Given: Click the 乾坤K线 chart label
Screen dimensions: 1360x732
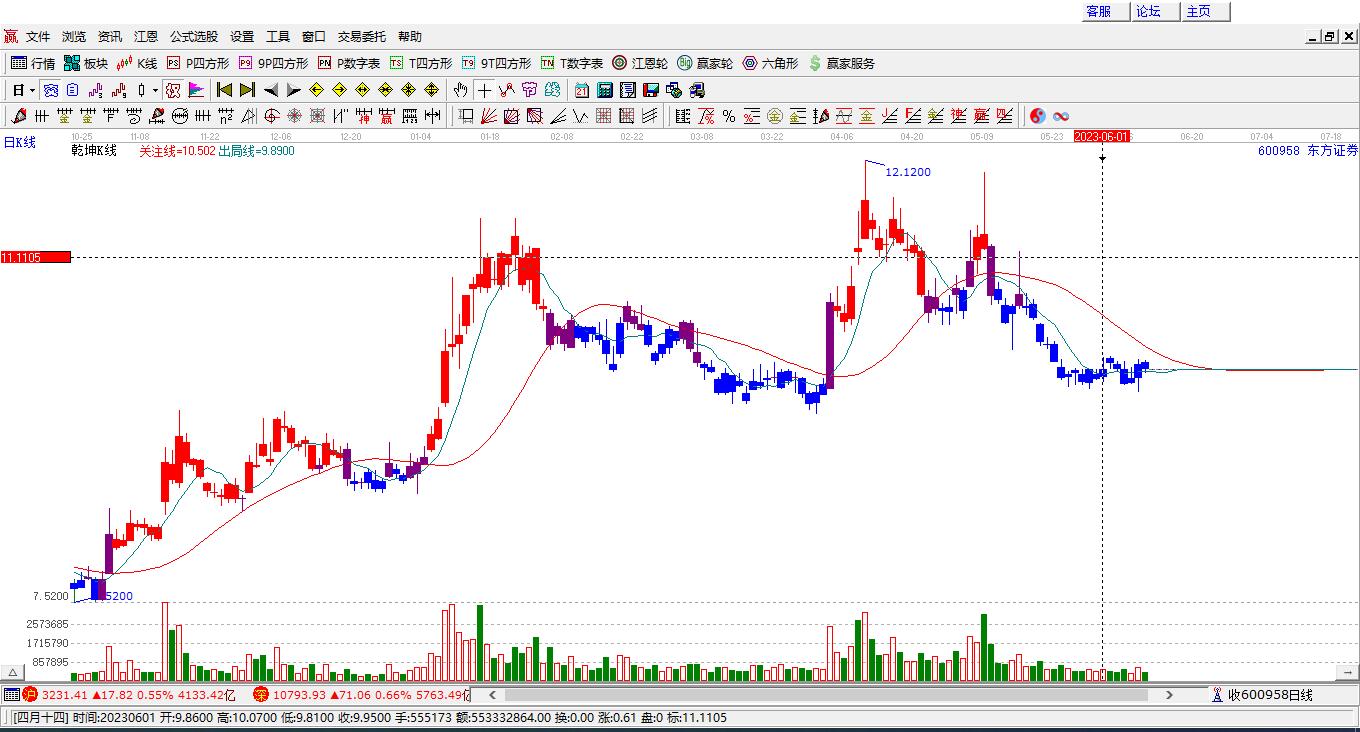Looking at the screenshot, I should [94, 151].
